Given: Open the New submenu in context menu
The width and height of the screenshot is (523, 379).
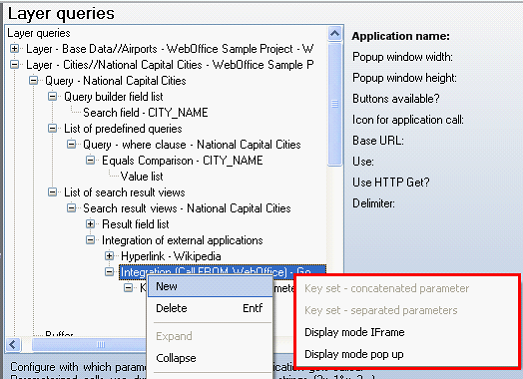Looking at the screenshot, I should tap(210, 286).
